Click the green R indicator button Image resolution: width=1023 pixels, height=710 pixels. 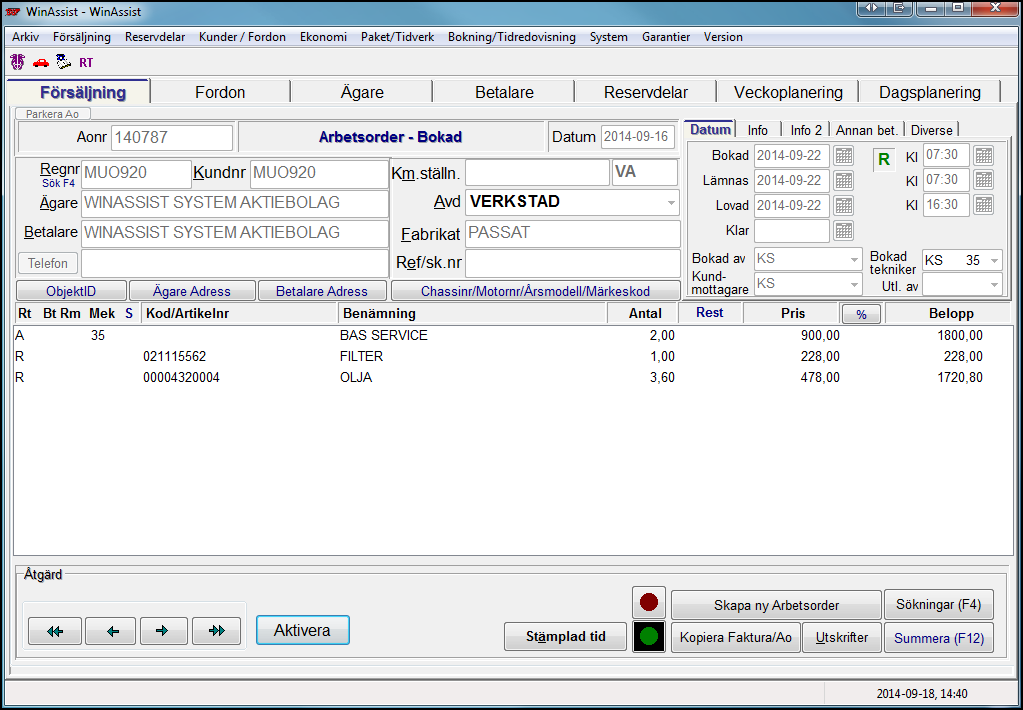pyautogui.click(x=884, y=160)
